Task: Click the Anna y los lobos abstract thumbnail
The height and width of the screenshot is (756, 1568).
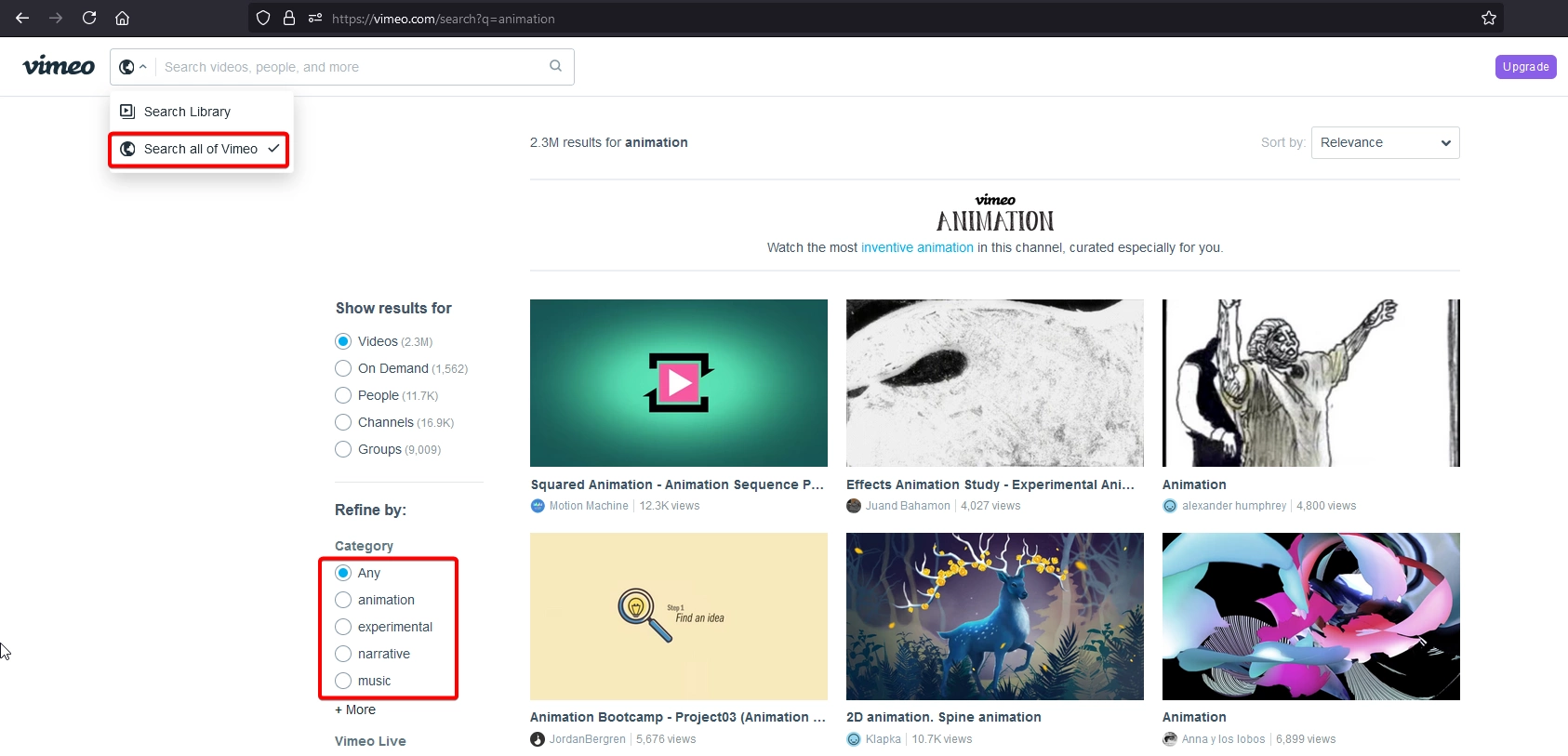Action: coord(1311,617)
